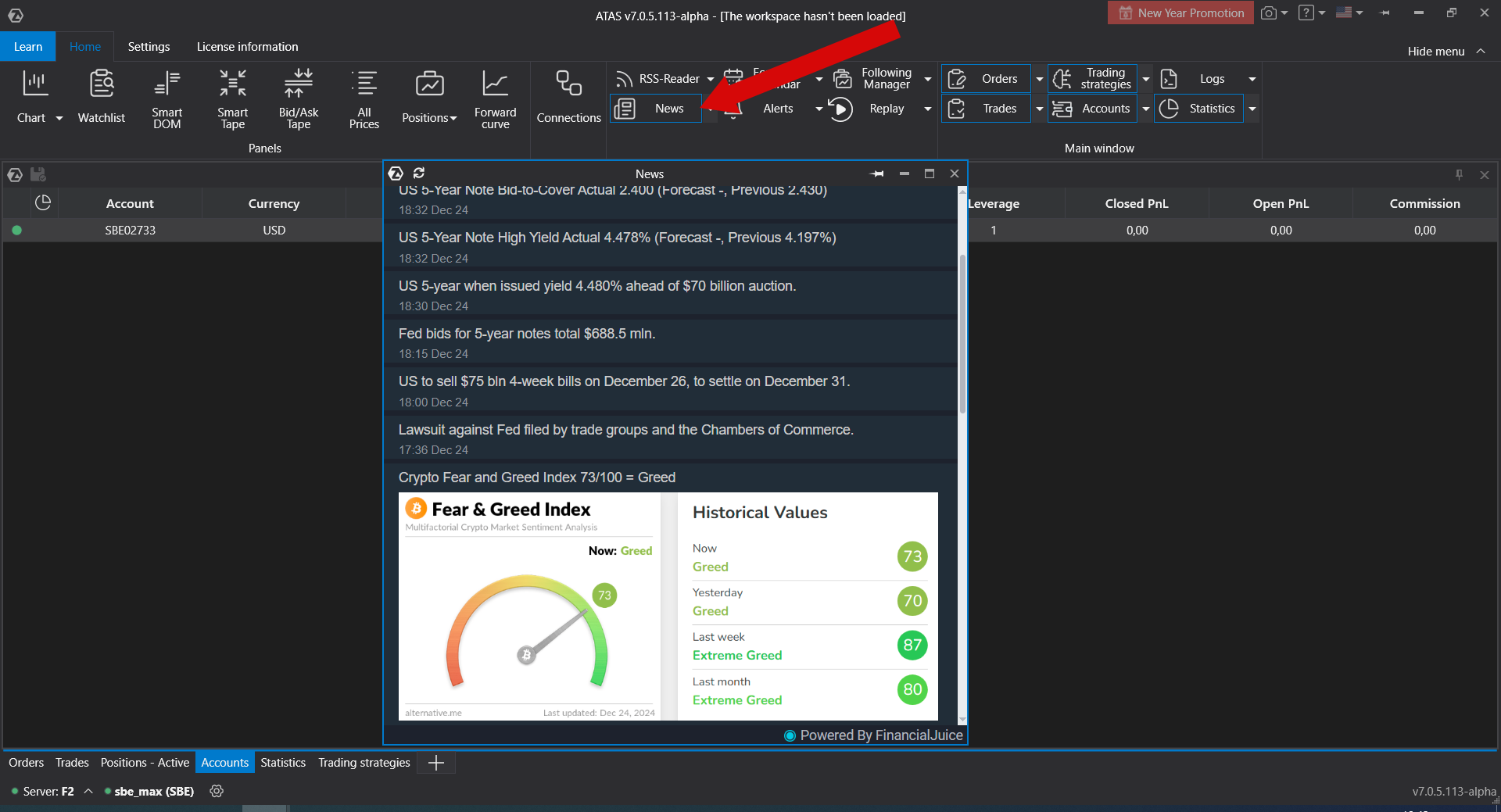Switch to the Learn tab
This screenshot has width=1501, height=812.
point(28,46)
